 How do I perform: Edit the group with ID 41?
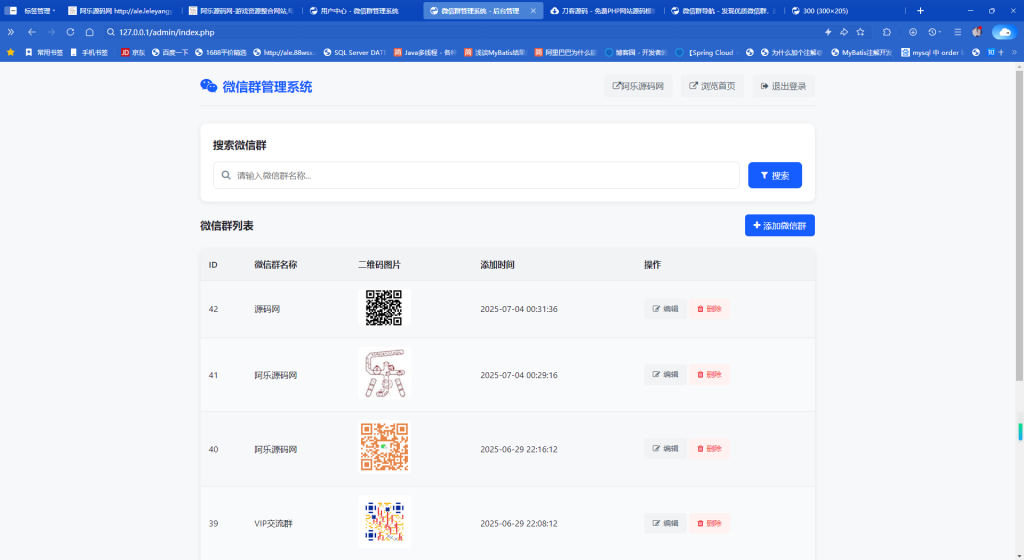click(x=665, y=375)
